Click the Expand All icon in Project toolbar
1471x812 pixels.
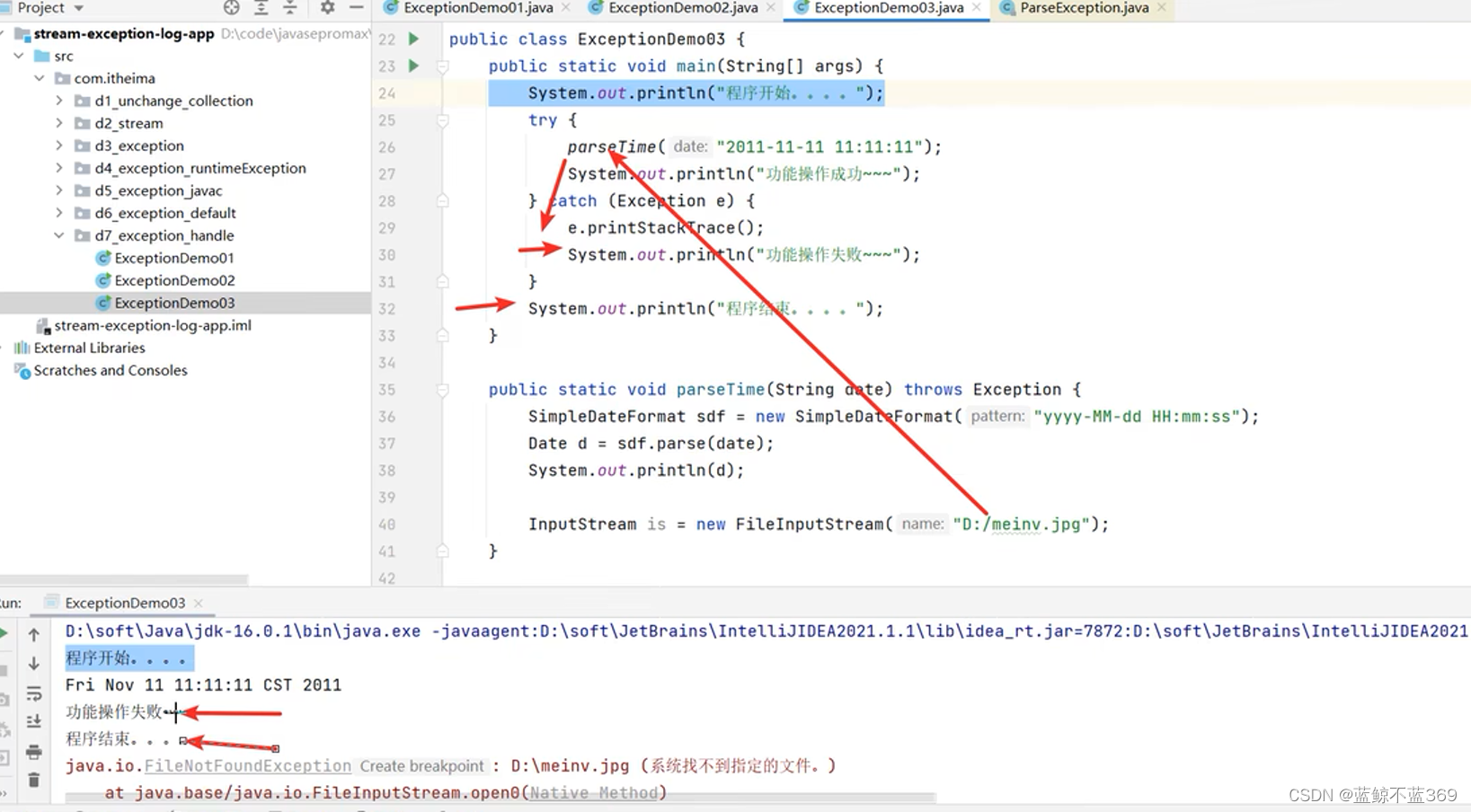[x=261, y=8]
